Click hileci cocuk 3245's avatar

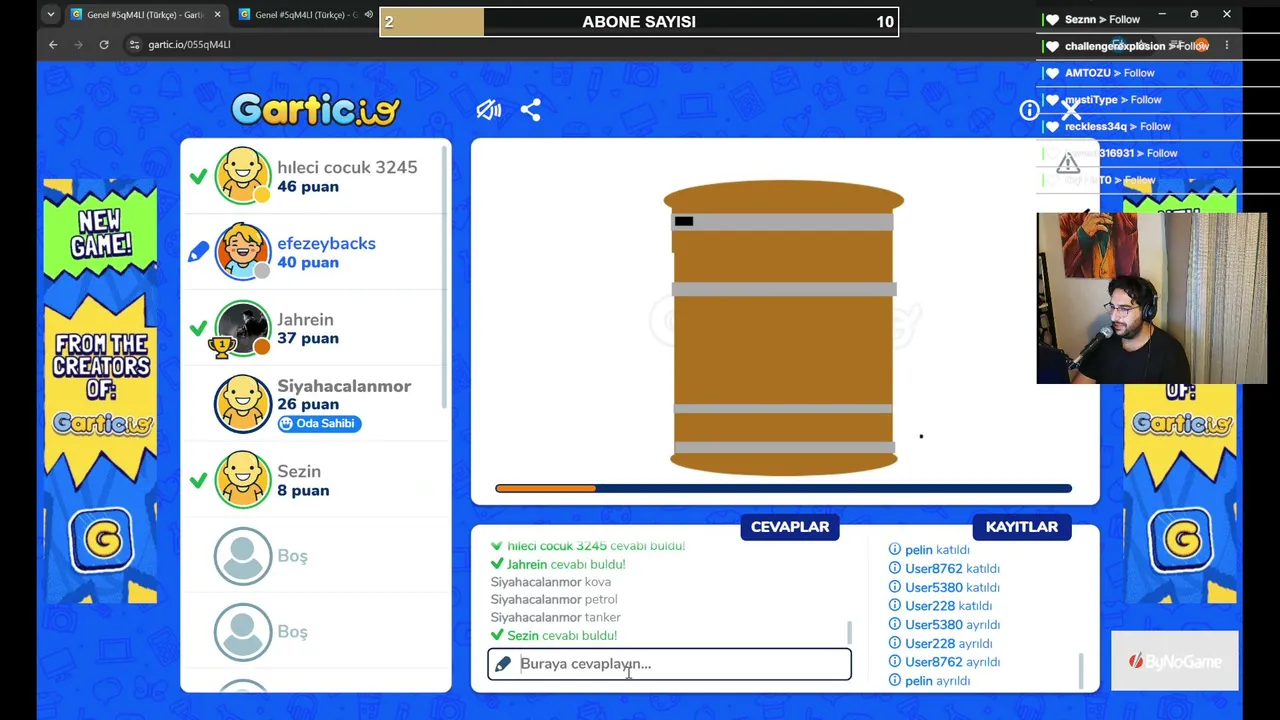(x=243, y=176)
